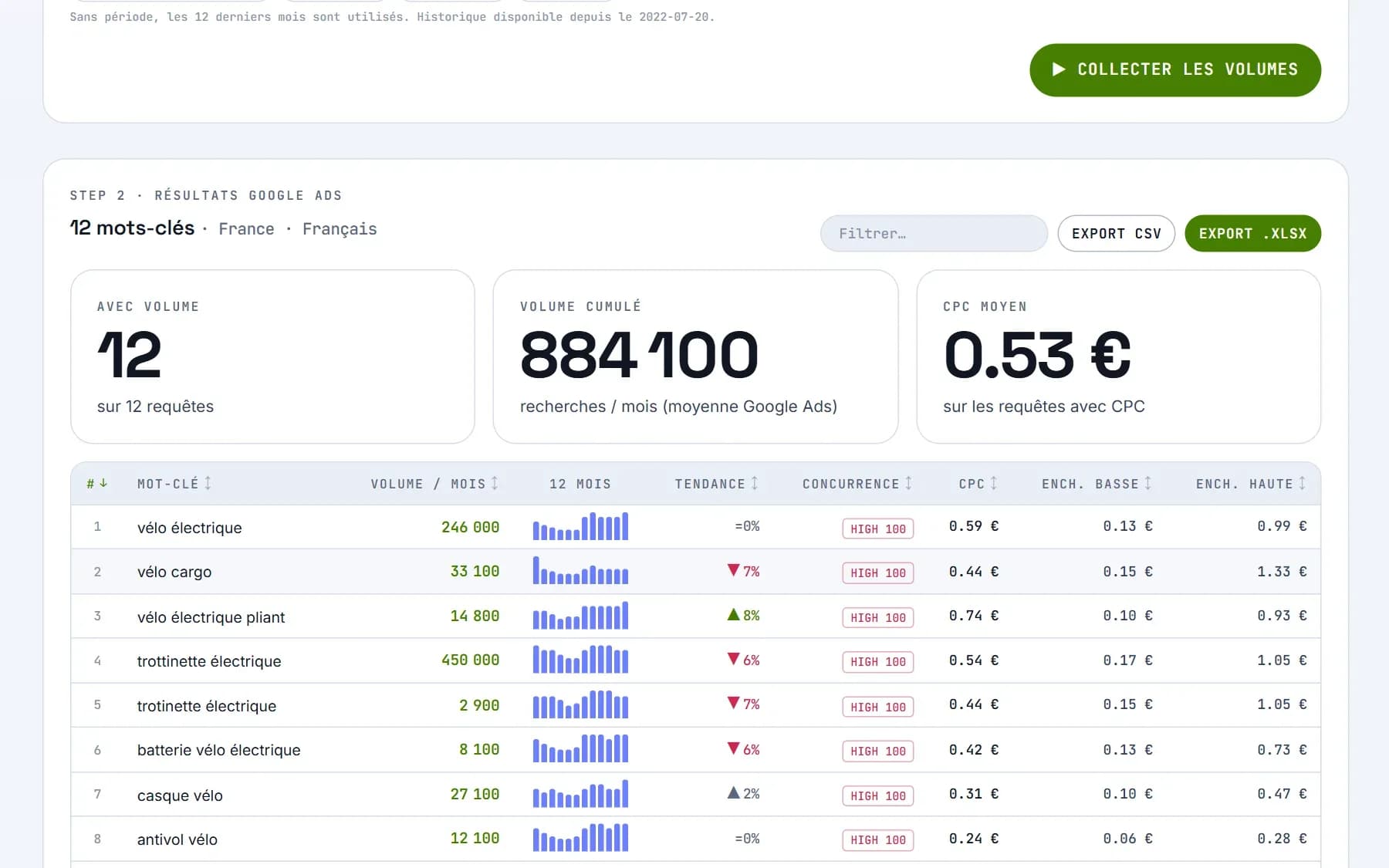Click the casque vélo 2% up trend
This screenshot has height=868, width=1389.
click(x=744, y=794)
